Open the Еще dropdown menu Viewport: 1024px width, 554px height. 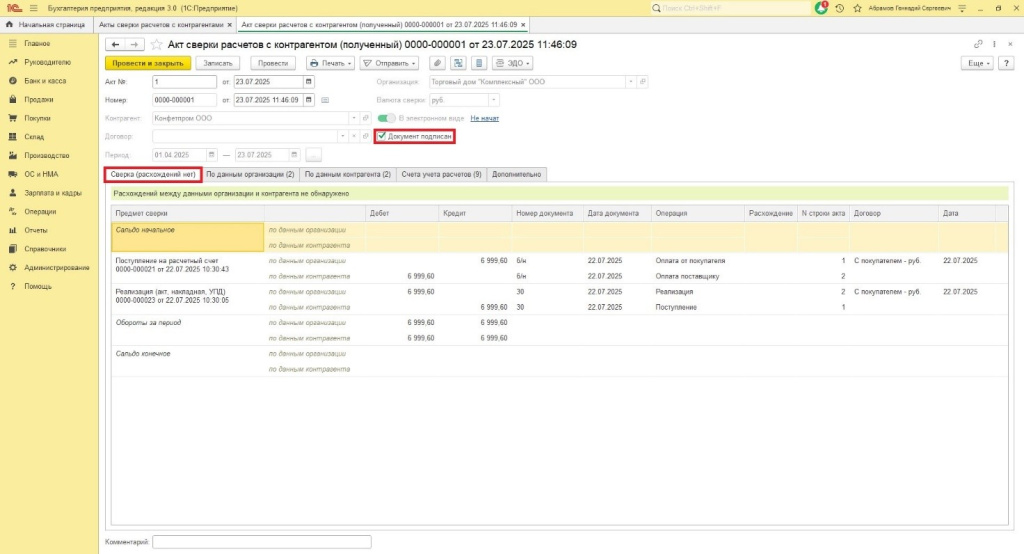976,63
